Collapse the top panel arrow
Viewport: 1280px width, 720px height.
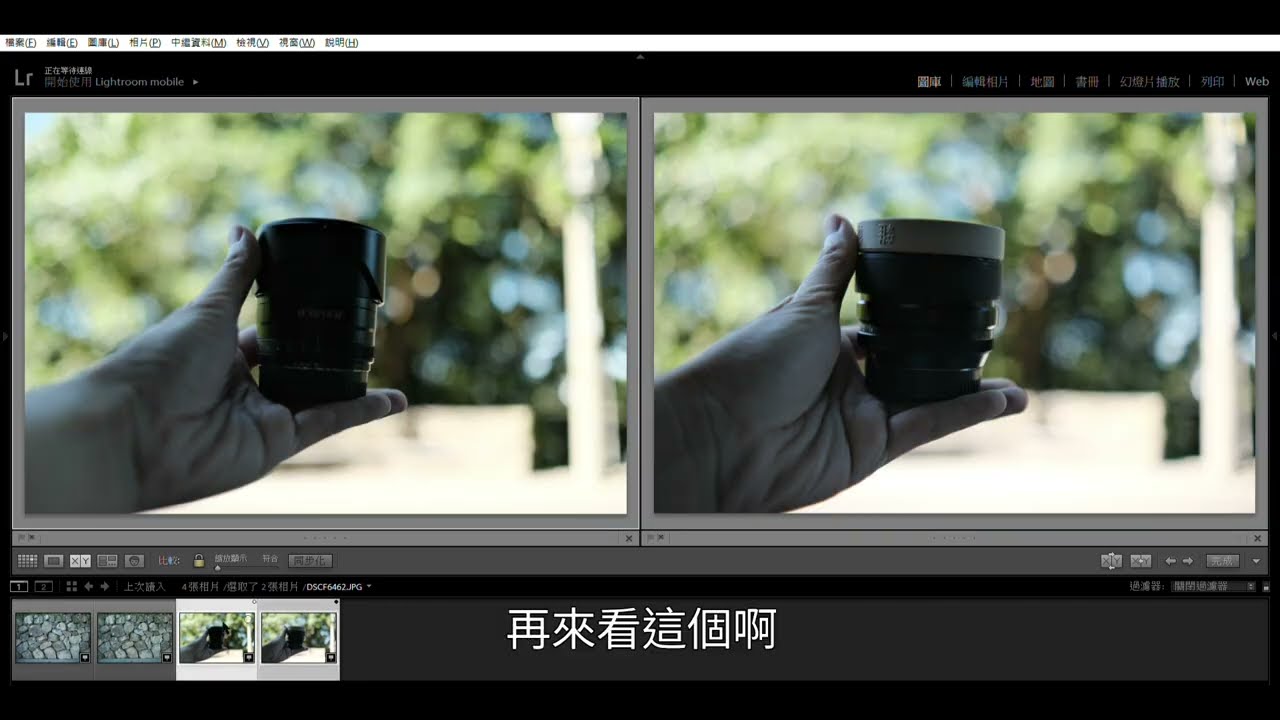pyautogui.click(x=640, y=57)
